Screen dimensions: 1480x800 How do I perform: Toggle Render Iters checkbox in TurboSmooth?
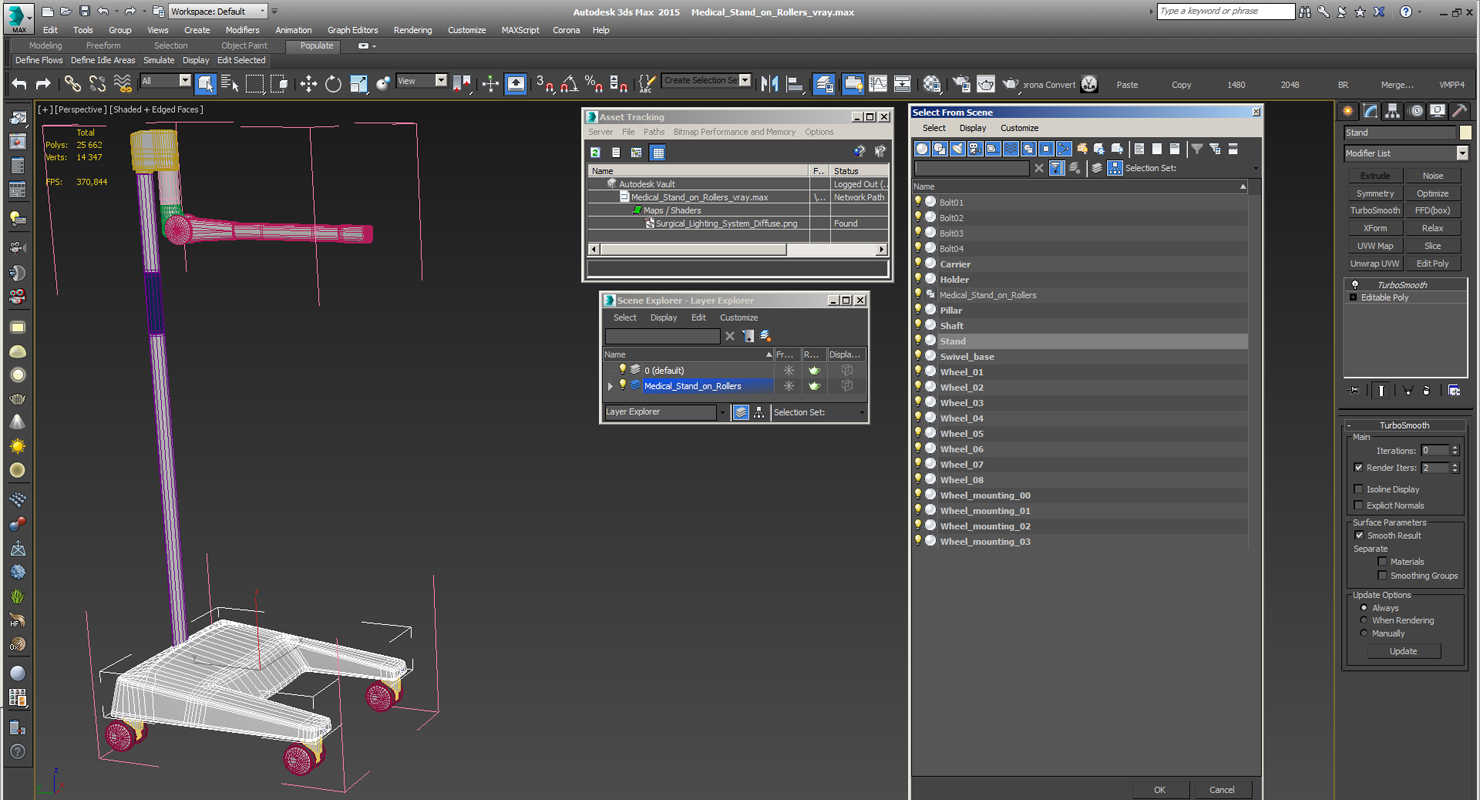(x=1358, y=467)
